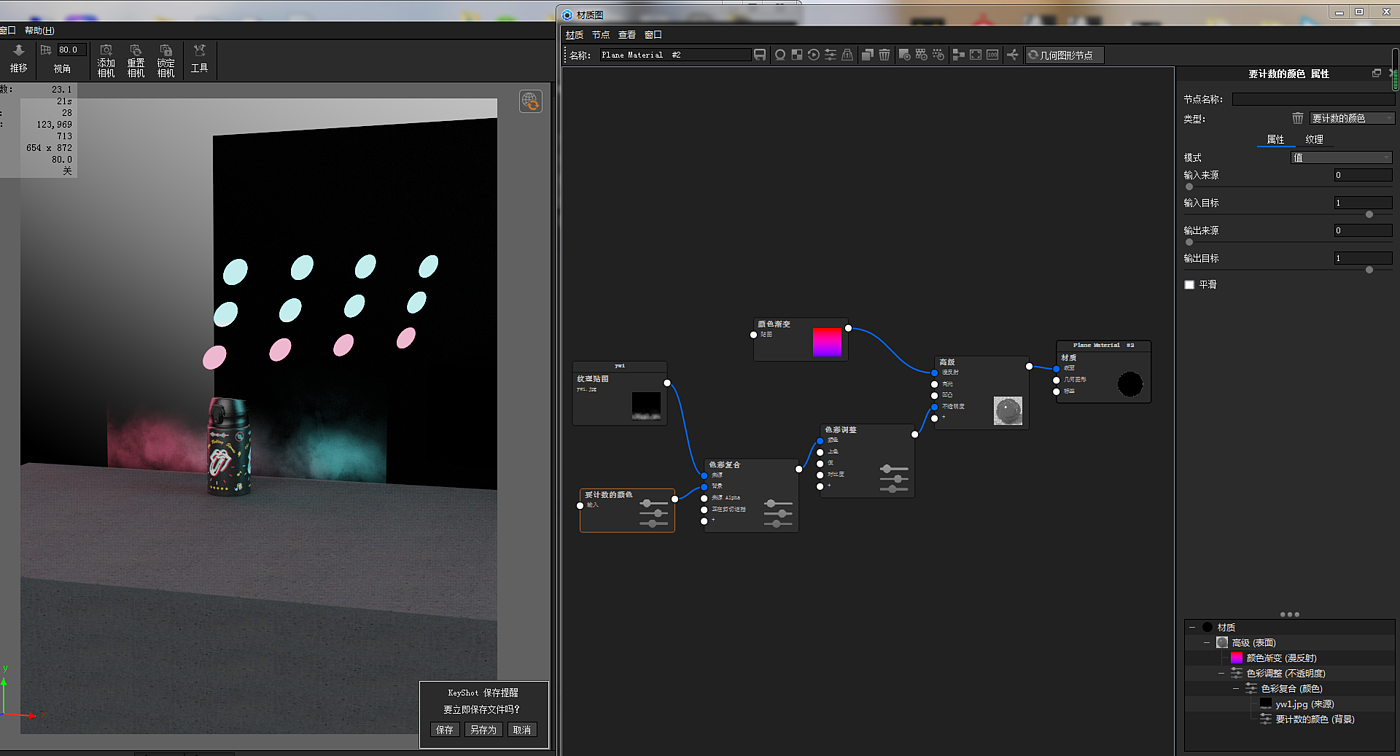Collapse the 色彩调整 (不透明度) tree node
1400x756 pixels.
(1221, 673)
